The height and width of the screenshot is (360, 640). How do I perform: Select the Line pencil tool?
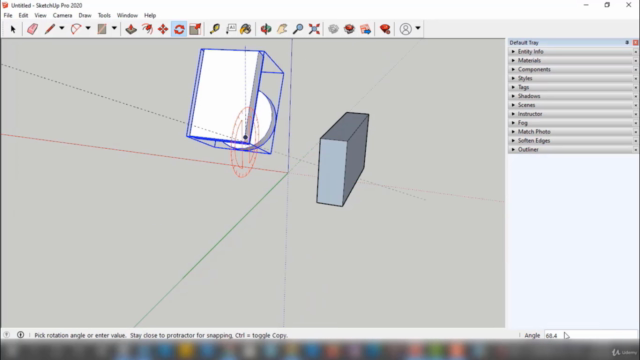point(49,29)
